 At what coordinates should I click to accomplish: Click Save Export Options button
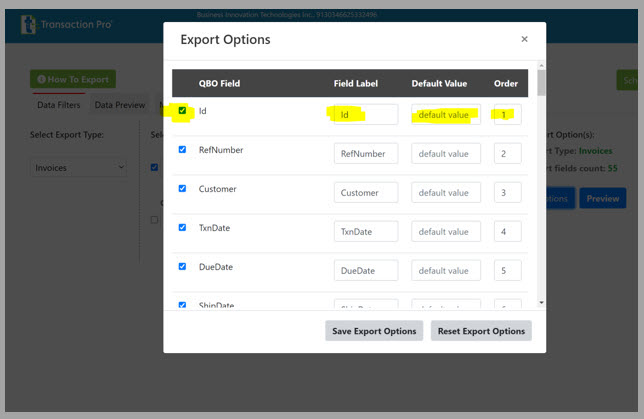pos(374,331)
